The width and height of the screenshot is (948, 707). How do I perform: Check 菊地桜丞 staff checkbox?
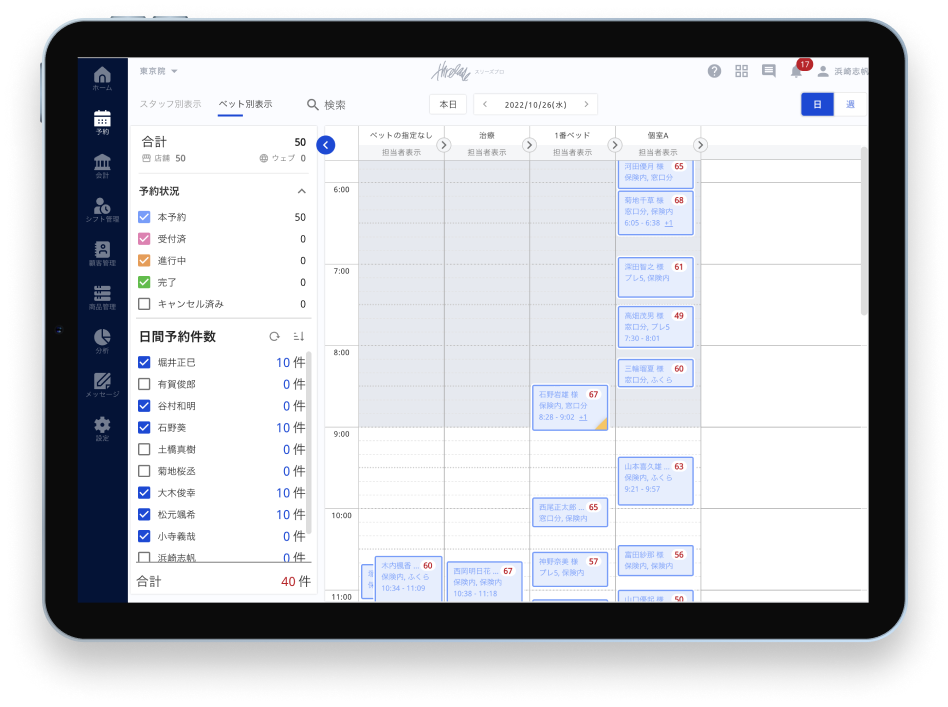click(144, 471)
